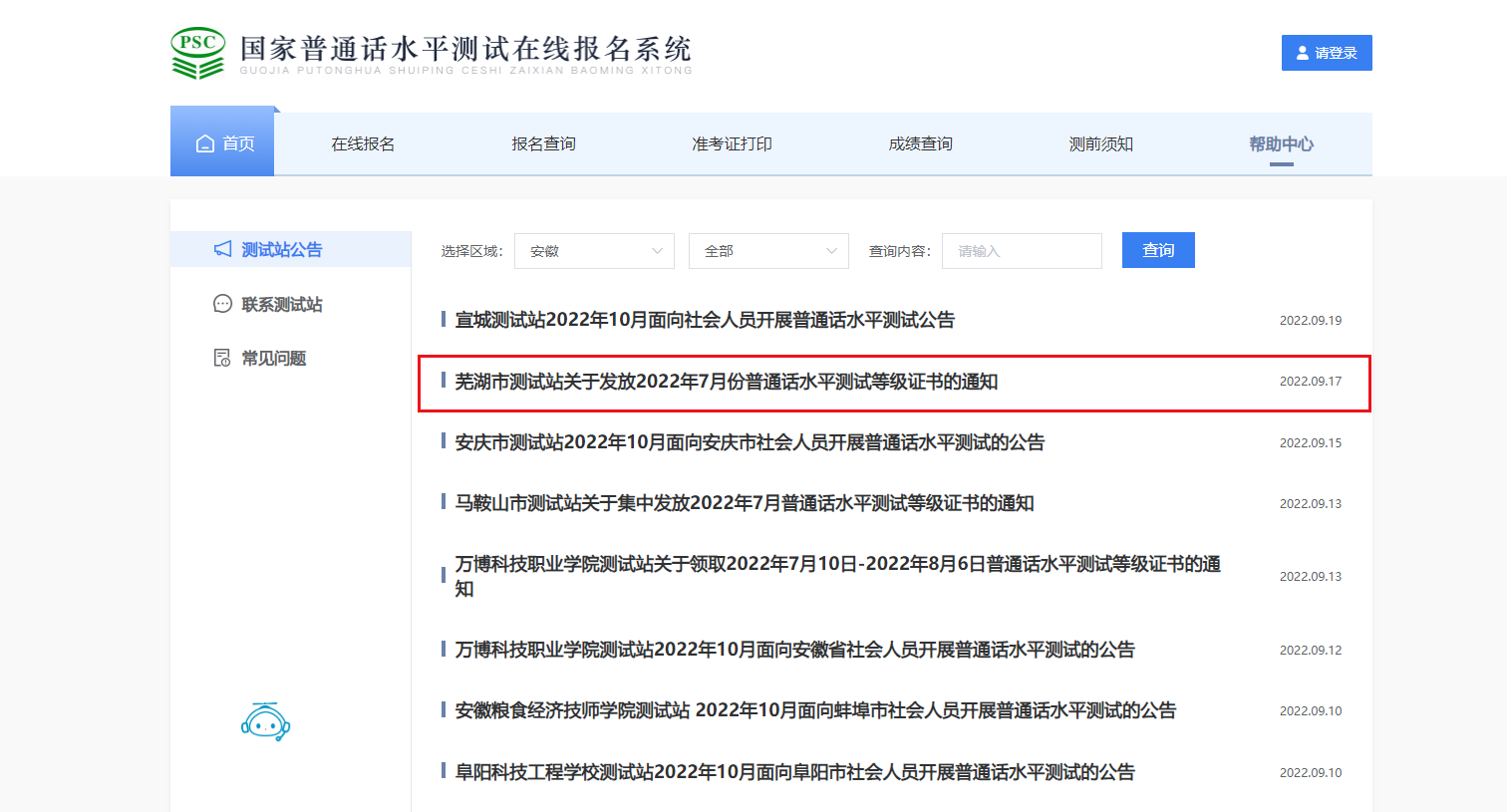Viewport: 1507px width, 812px height.
Task: Click the 请登录 login button
Action: 1327,53
